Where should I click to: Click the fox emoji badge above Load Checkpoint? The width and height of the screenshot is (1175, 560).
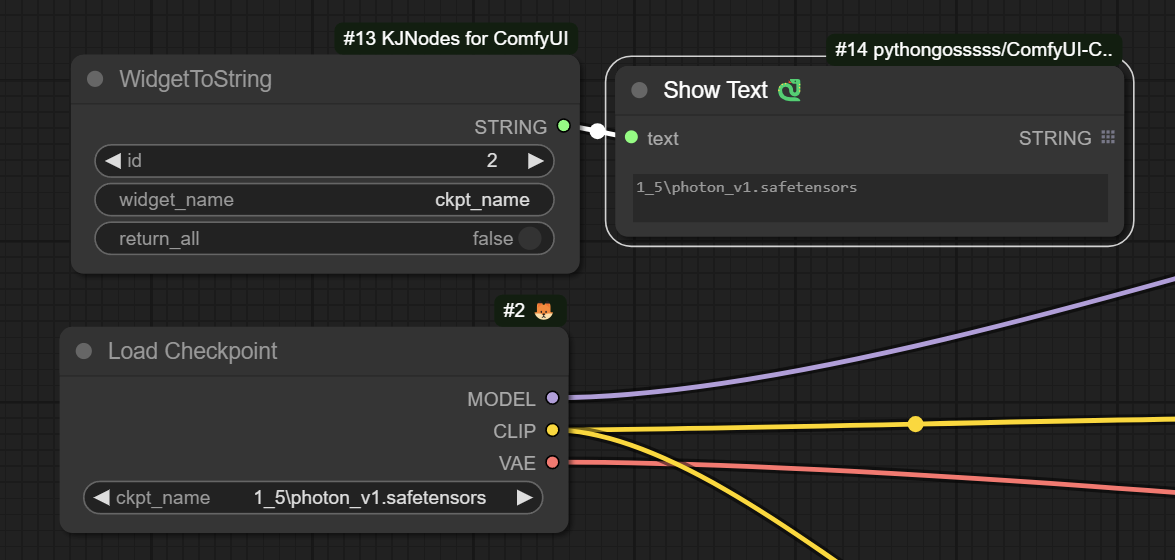pos(543,311)
